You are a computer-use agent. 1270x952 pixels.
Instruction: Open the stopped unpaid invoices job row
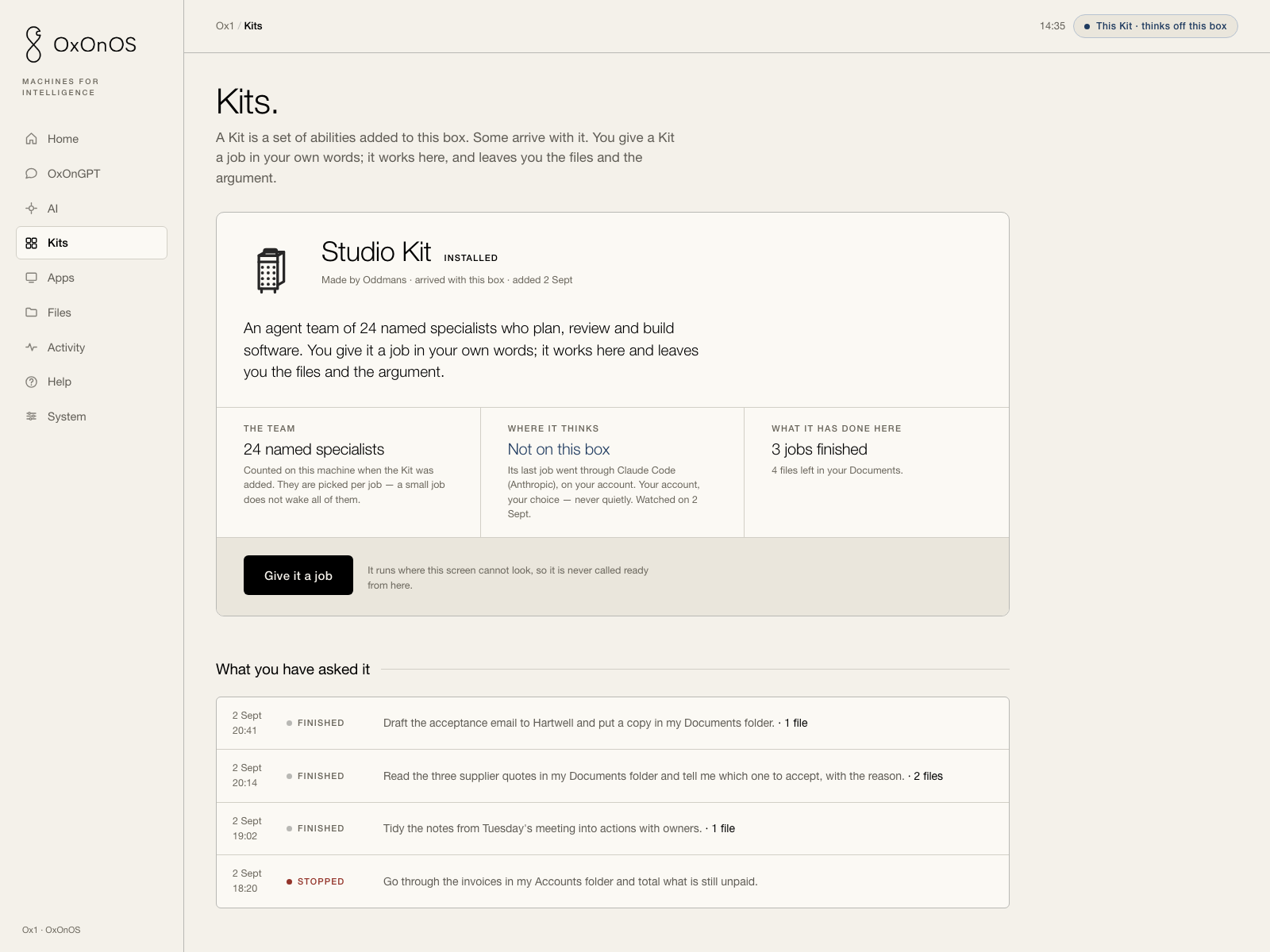(613, 881)
